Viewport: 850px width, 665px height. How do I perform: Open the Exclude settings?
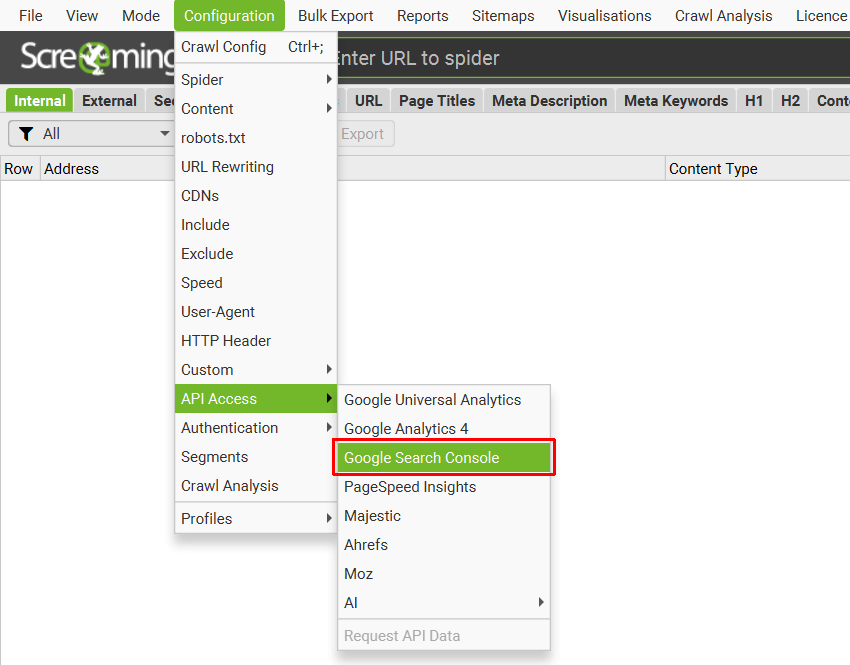click(206, 253)
